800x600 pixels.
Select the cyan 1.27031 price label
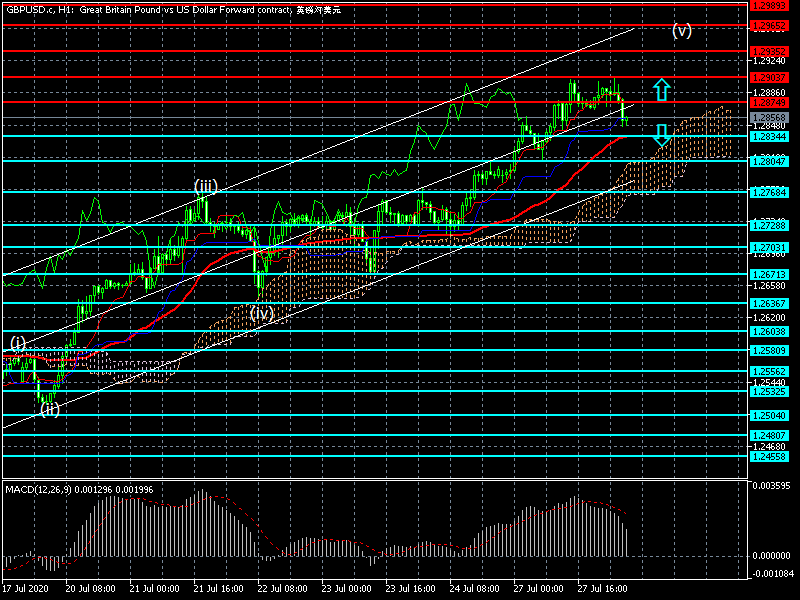[x=769, y=247]
